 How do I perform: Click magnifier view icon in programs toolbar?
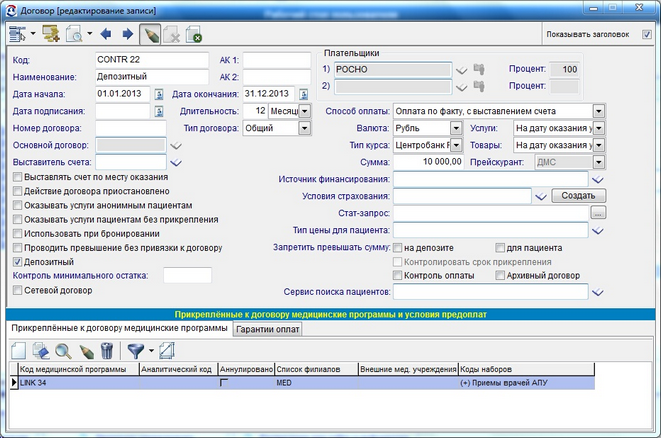pos(63,351)
